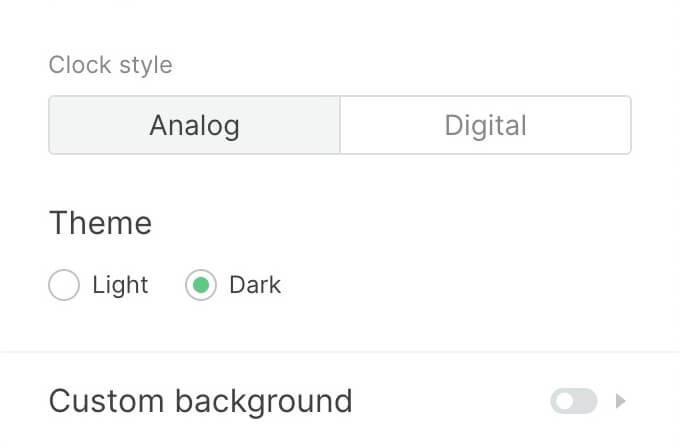Expand the Custom background options arrow
Image resolution: width=680 pixels, height=448 pixels.
tap(621, 402)
